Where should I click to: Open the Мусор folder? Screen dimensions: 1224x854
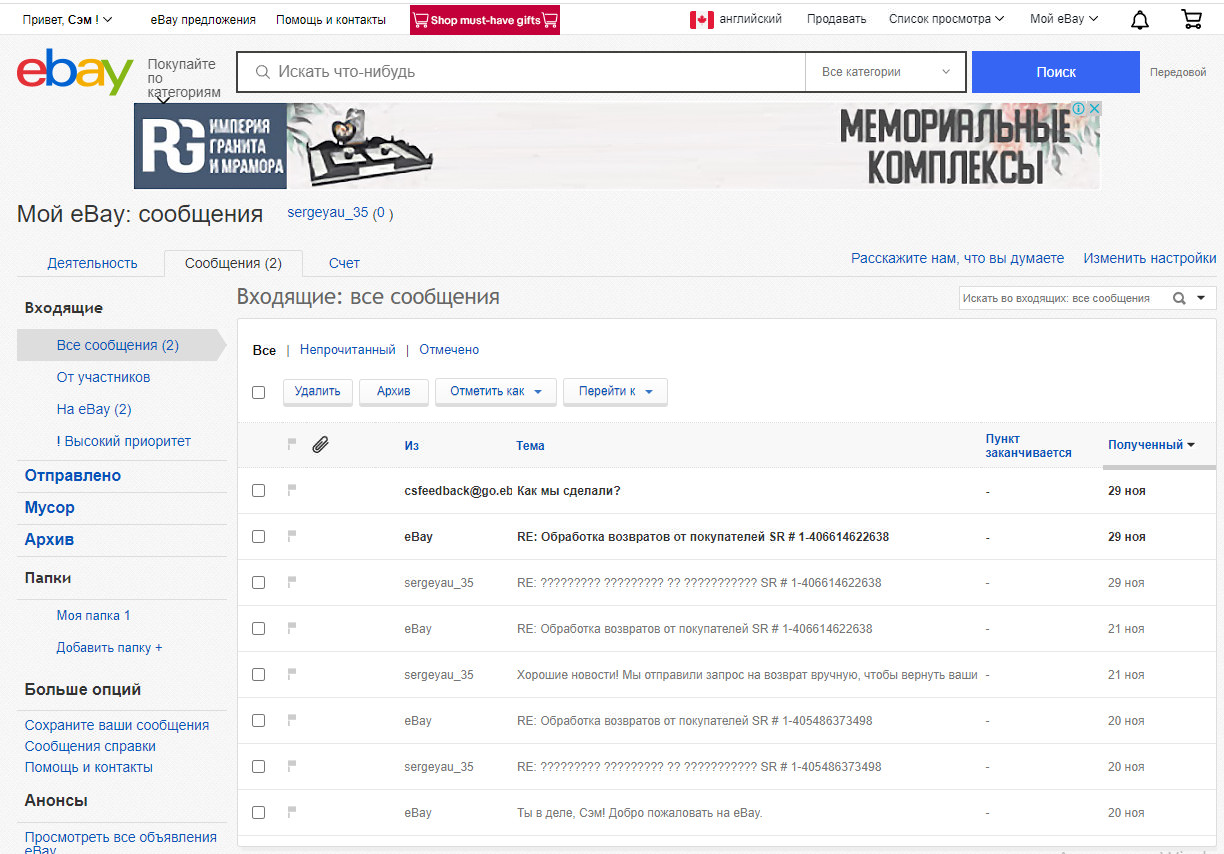tap(50, 507)
